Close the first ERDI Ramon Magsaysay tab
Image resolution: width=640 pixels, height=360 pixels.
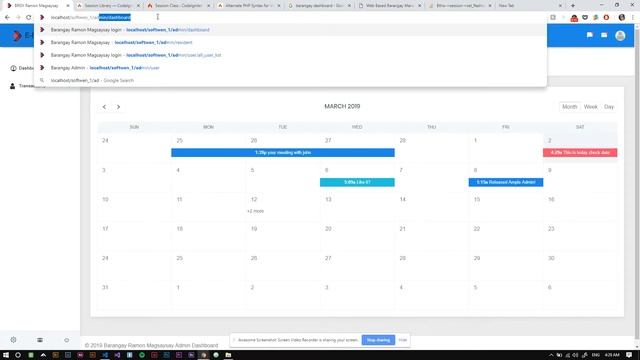tap(68, 6)
